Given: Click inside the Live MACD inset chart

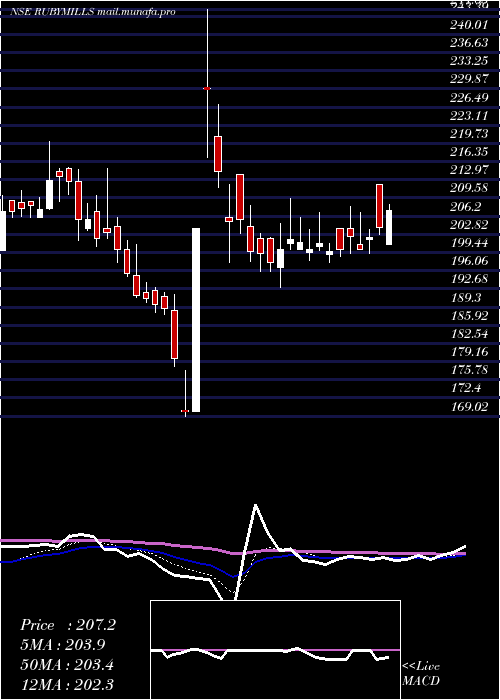Looking at the screenshot, I should click(275, 650).
